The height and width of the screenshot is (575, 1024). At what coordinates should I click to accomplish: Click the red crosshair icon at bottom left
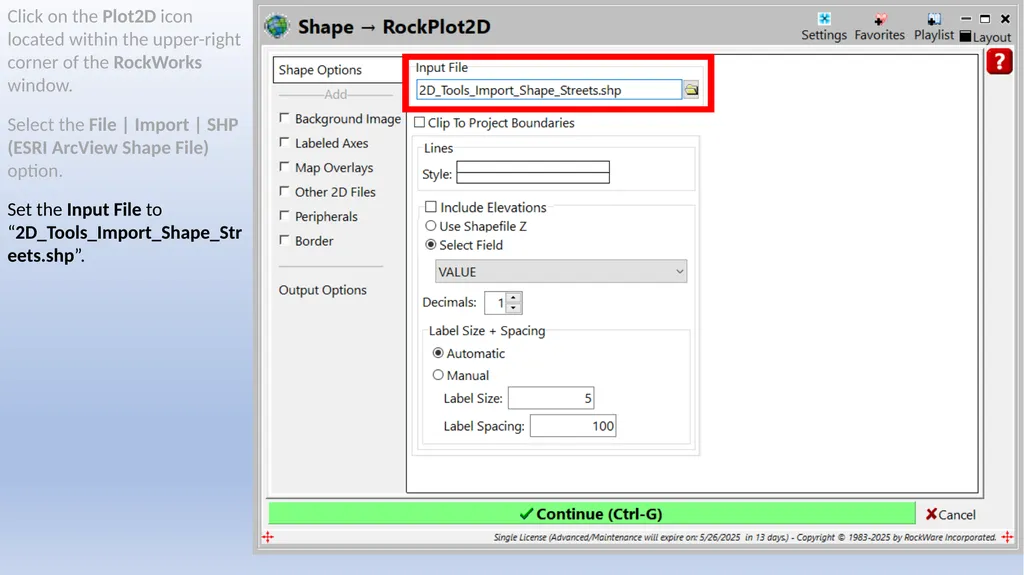[x=268, y=537]
